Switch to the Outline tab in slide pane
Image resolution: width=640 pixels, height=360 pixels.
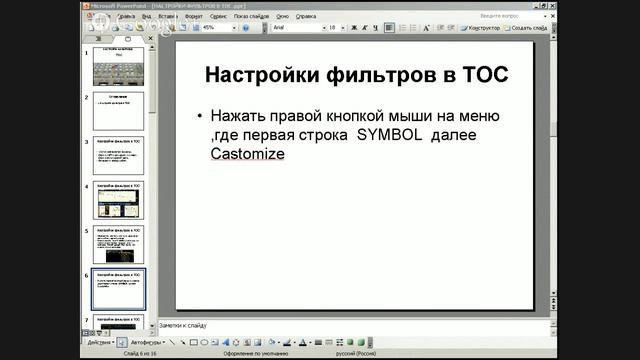coord(98,38)
